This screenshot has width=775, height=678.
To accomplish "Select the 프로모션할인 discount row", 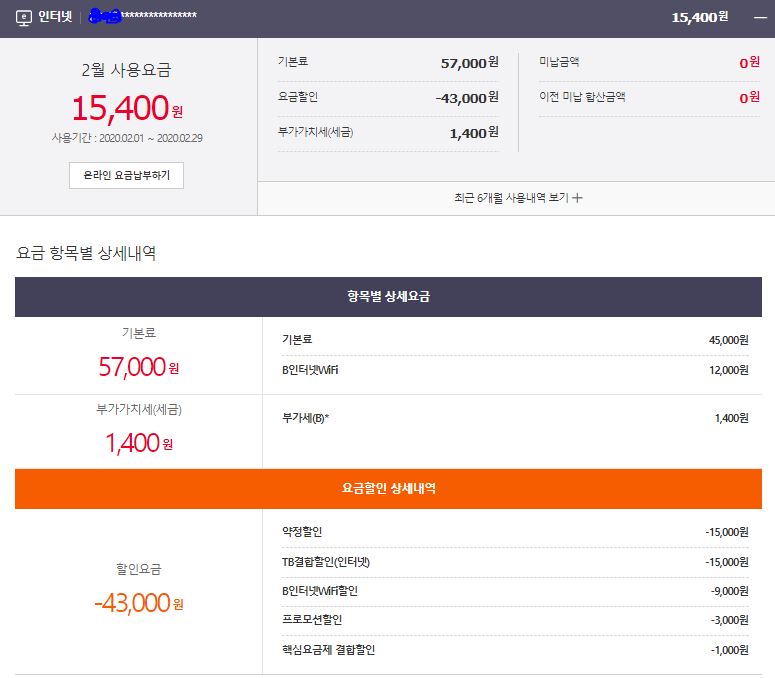I will 514,620.
